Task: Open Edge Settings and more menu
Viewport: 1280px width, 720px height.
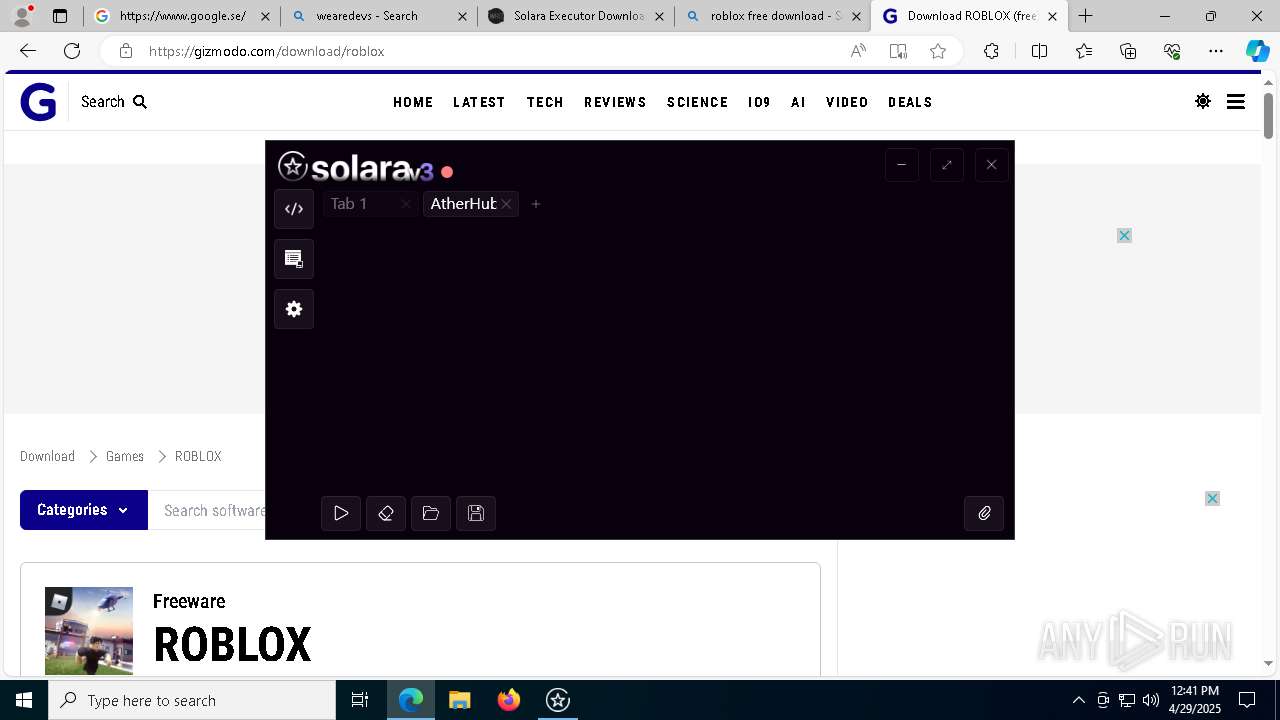Action: point(1216,51)
